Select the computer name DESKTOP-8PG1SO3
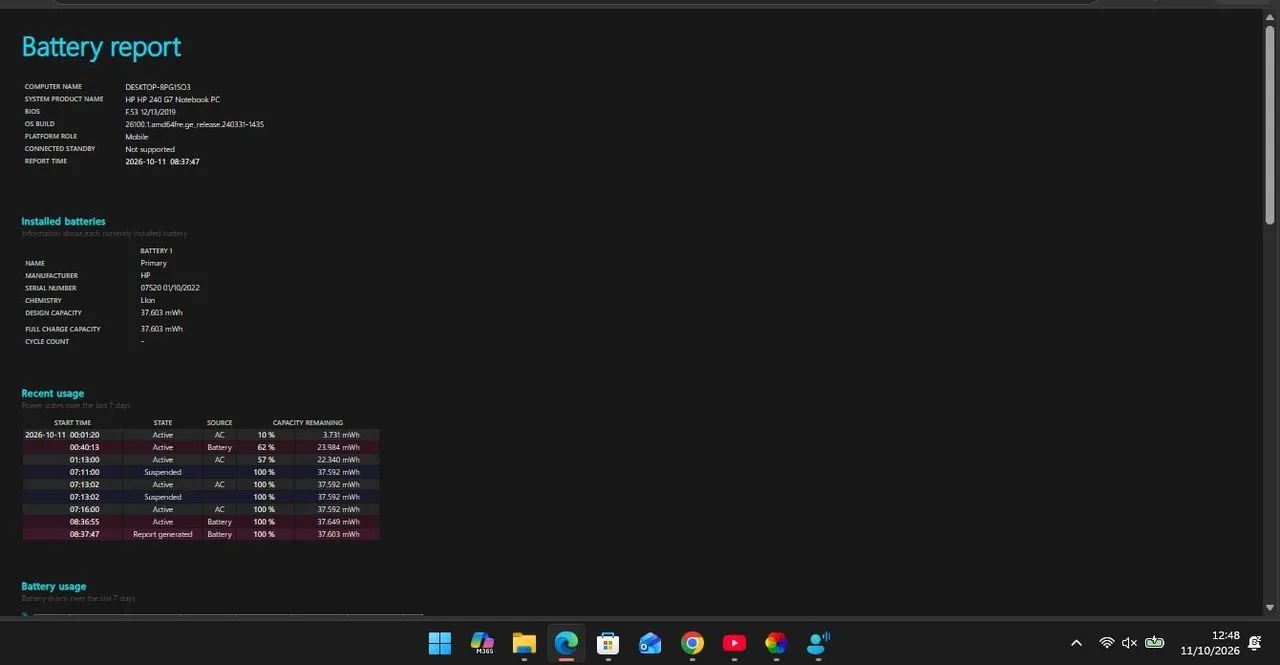 158,87
